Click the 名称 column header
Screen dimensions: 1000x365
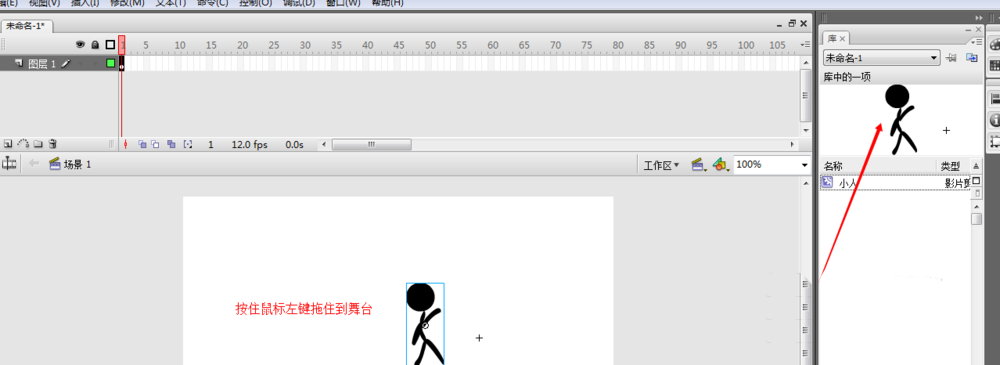(x=833, y=166)
